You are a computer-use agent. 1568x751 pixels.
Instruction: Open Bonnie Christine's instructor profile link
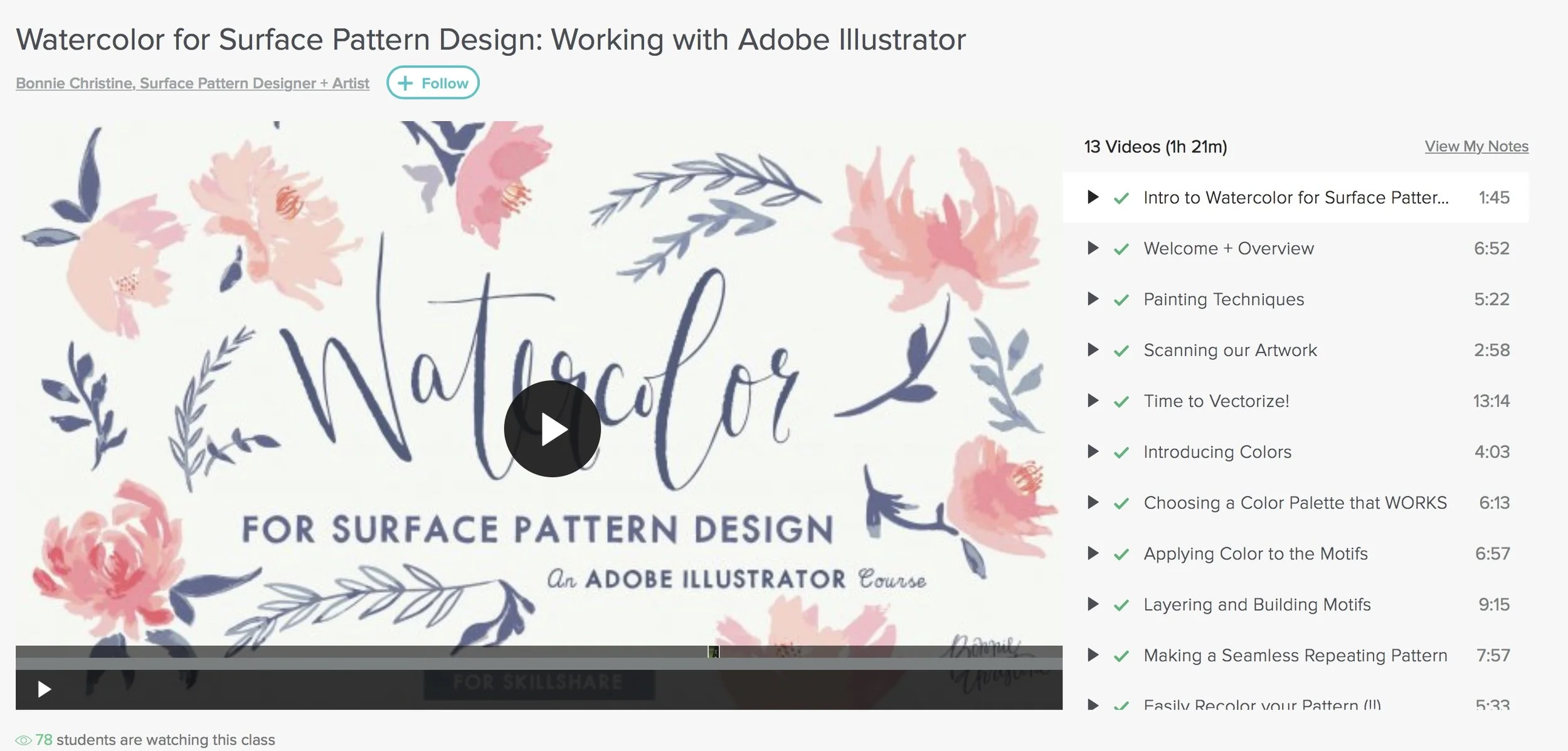[x=193, y=83]
